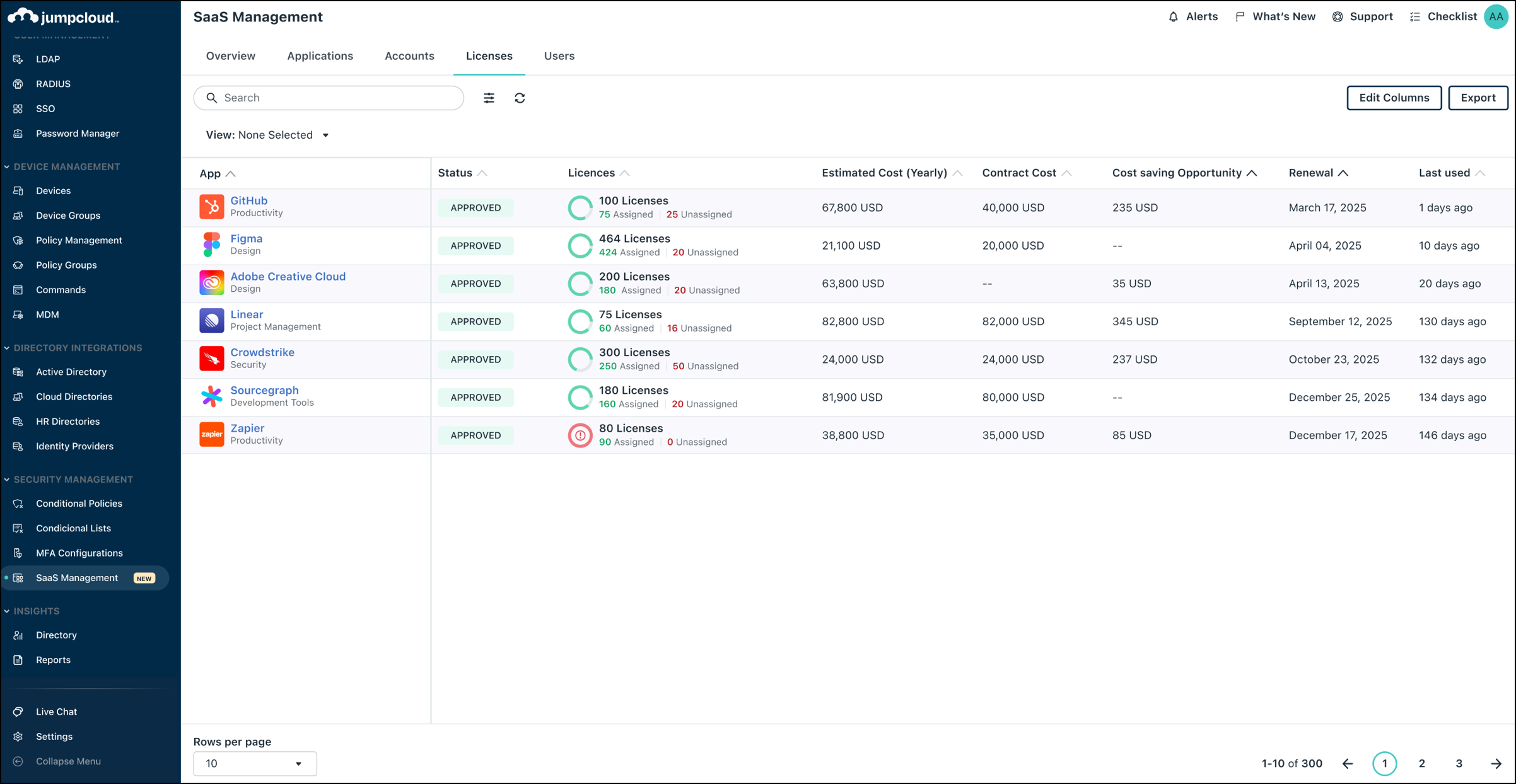
Task: Open the Sourcegraph app link
Action: point(264,390)
